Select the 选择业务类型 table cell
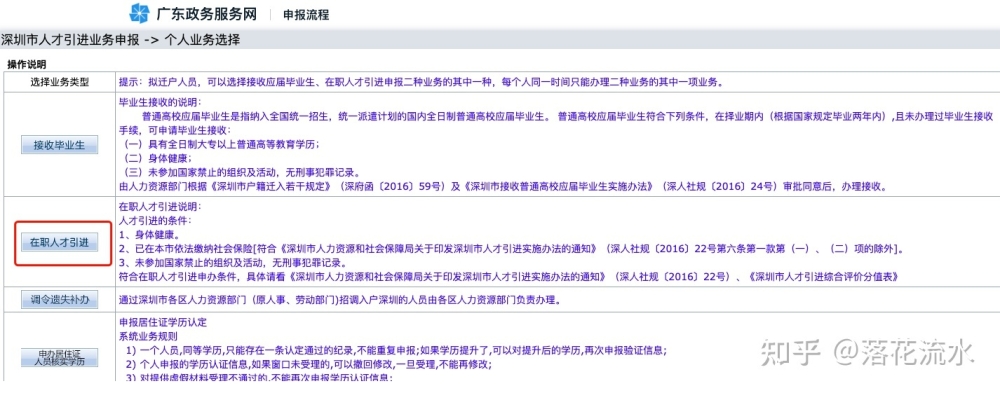Screen dimensions: 1000x393 point(60,82)
